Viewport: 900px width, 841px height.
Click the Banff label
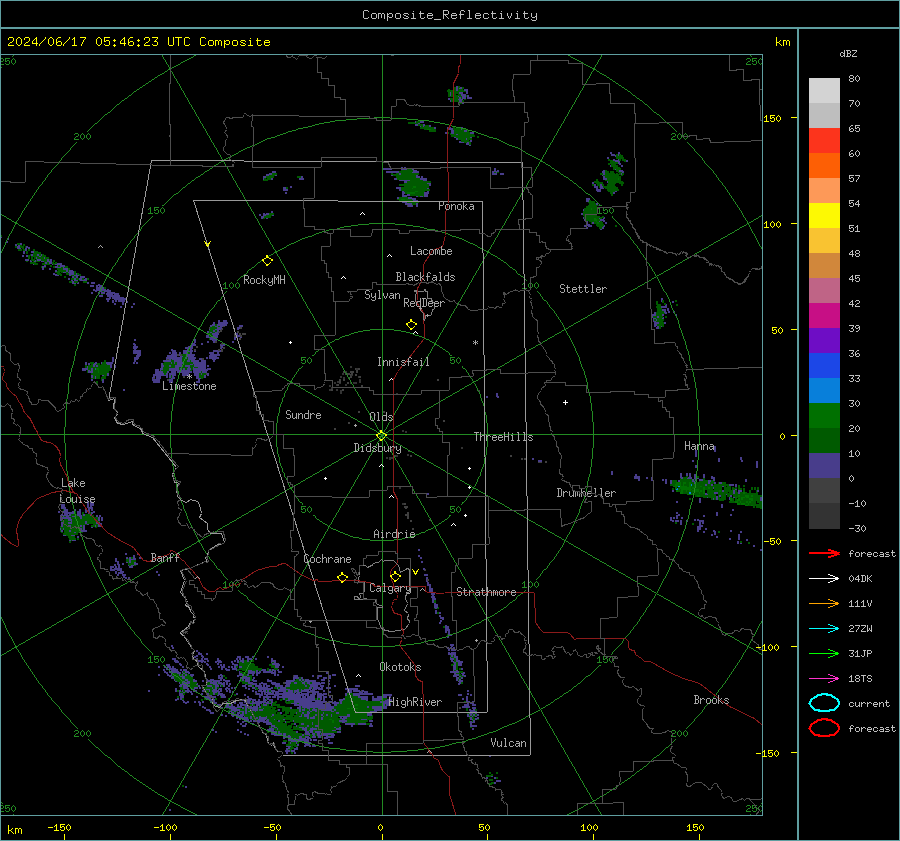165,557
